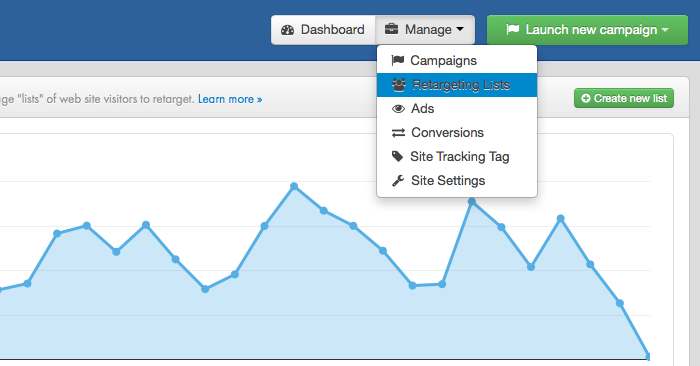The width and height of the screenshot is (700, 366).
Task: Click the Conversions arrows icon
Action: (398, 133)
